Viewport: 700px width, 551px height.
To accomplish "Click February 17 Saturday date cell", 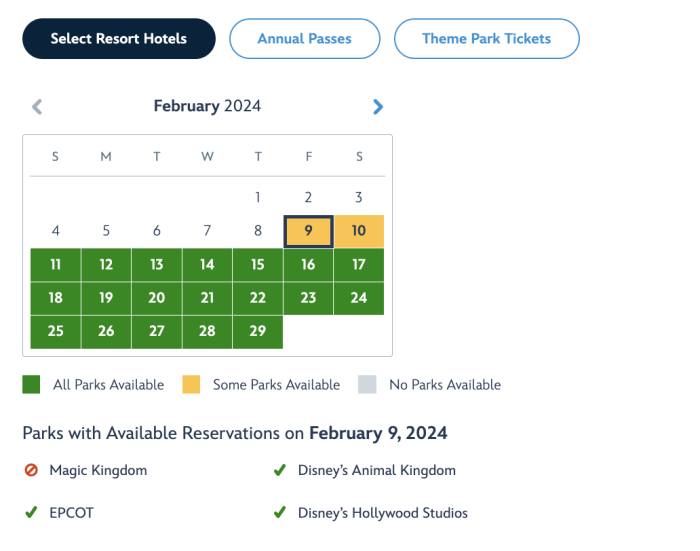I will pos(359,265).
